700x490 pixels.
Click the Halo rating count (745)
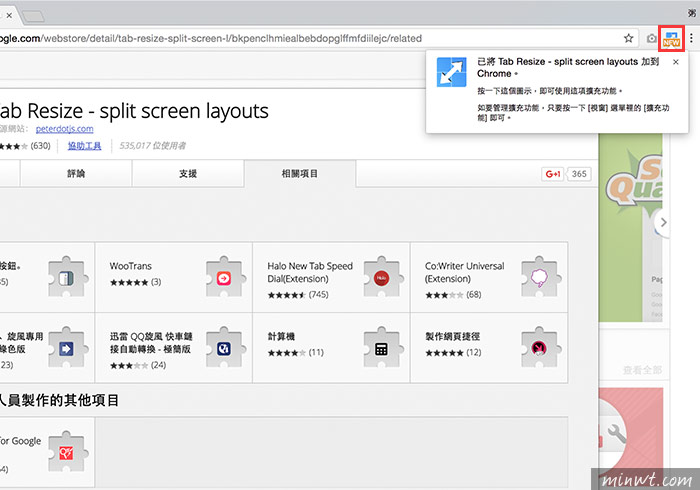click(x=318, y=295)
